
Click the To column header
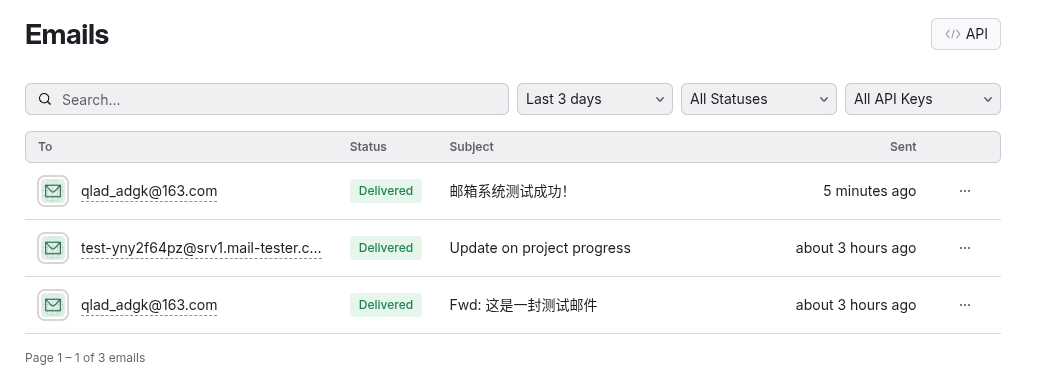coord(45,147)
